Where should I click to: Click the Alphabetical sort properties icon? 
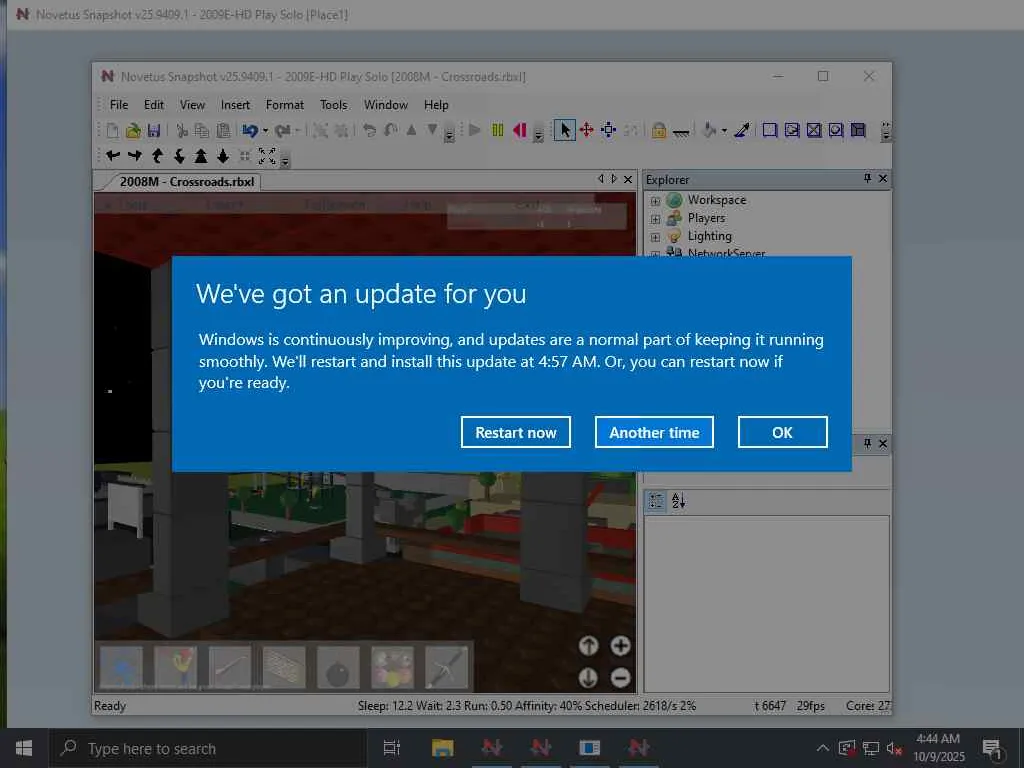(679, 501)
